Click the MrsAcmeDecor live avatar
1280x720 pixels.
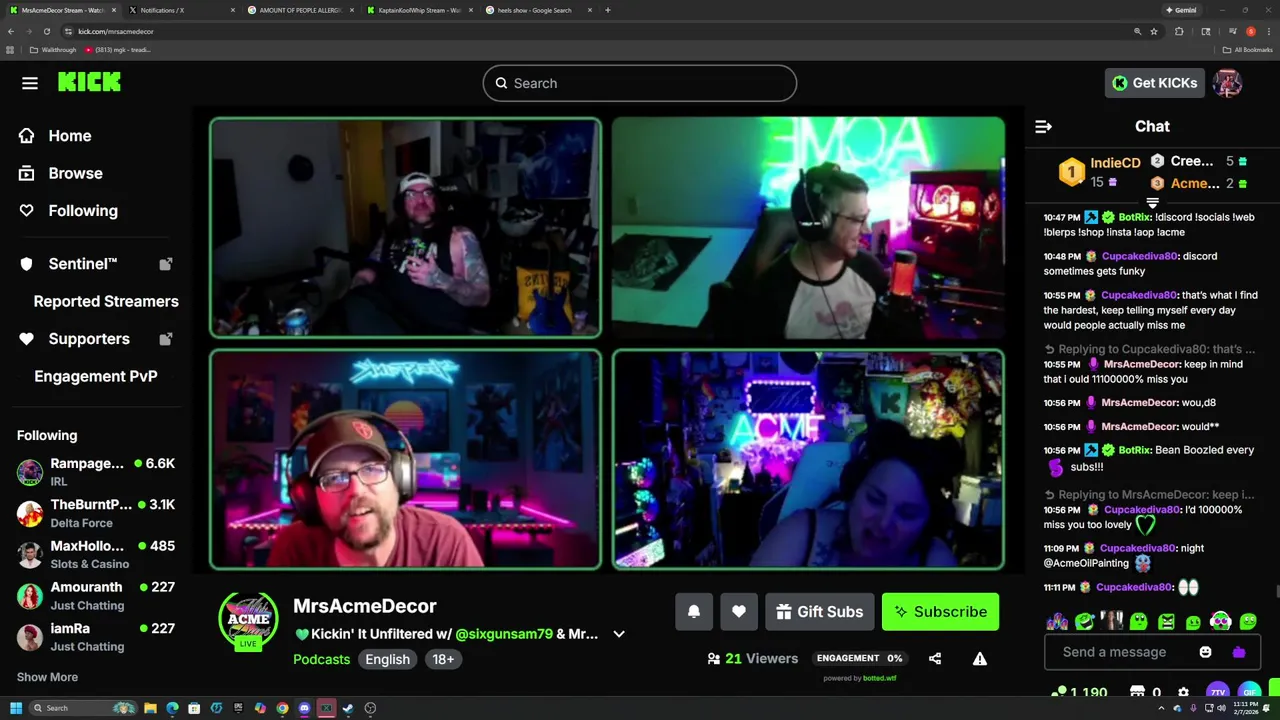[248, 622]
